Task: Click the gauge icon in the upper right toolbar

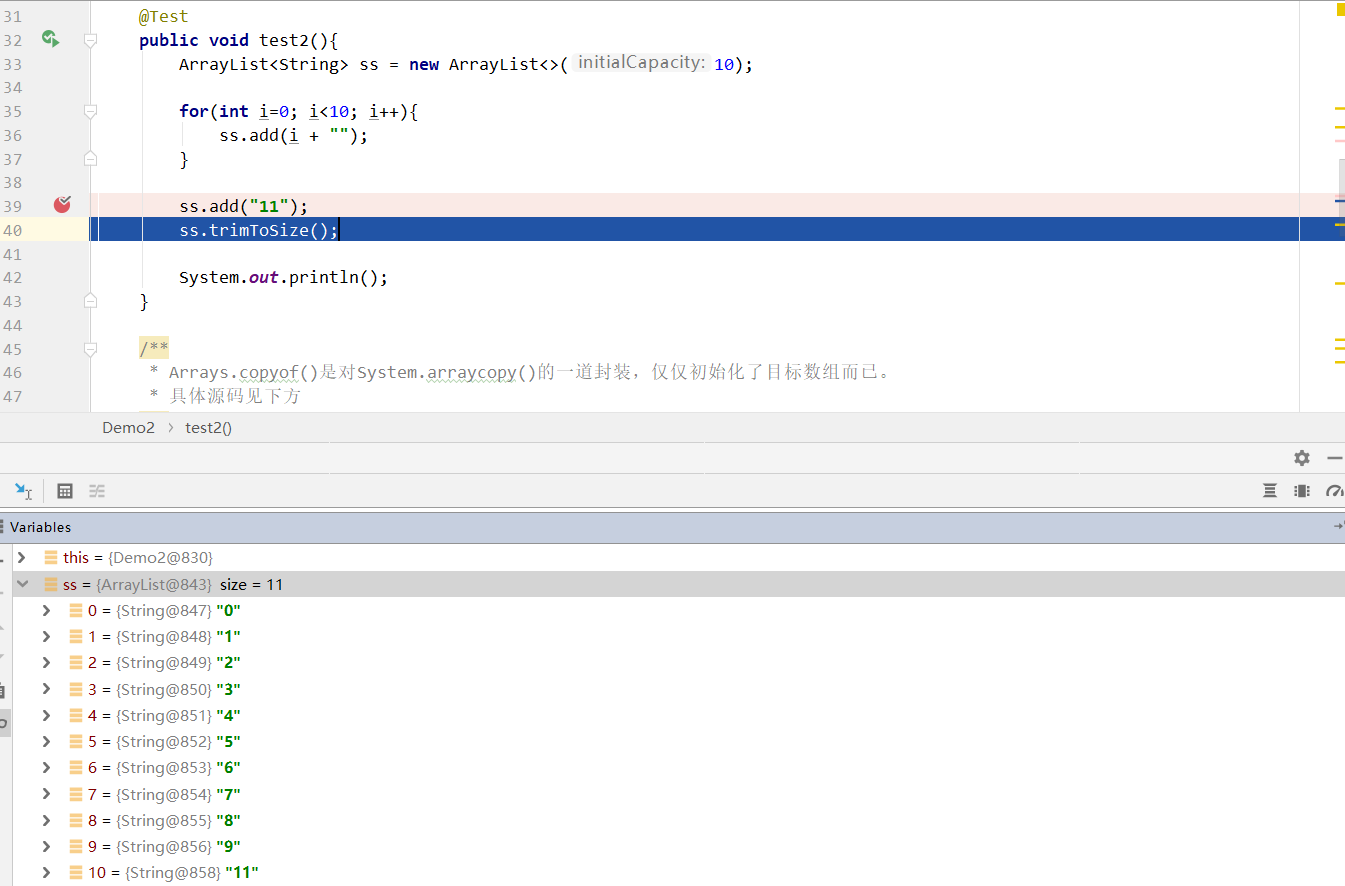Action: tap(1334, 490)
